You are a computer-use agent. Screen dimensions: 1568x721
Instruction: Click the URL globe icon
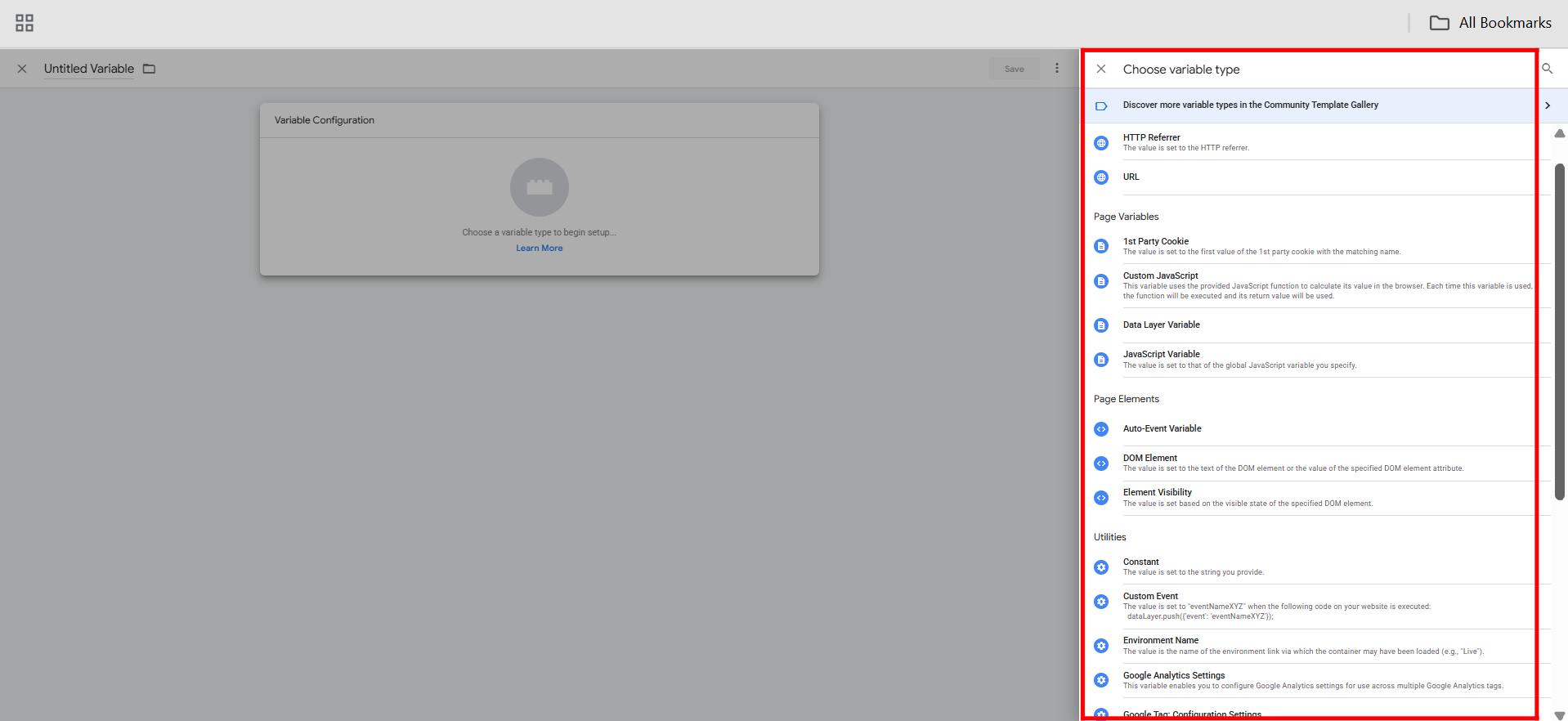point(1101,177)
